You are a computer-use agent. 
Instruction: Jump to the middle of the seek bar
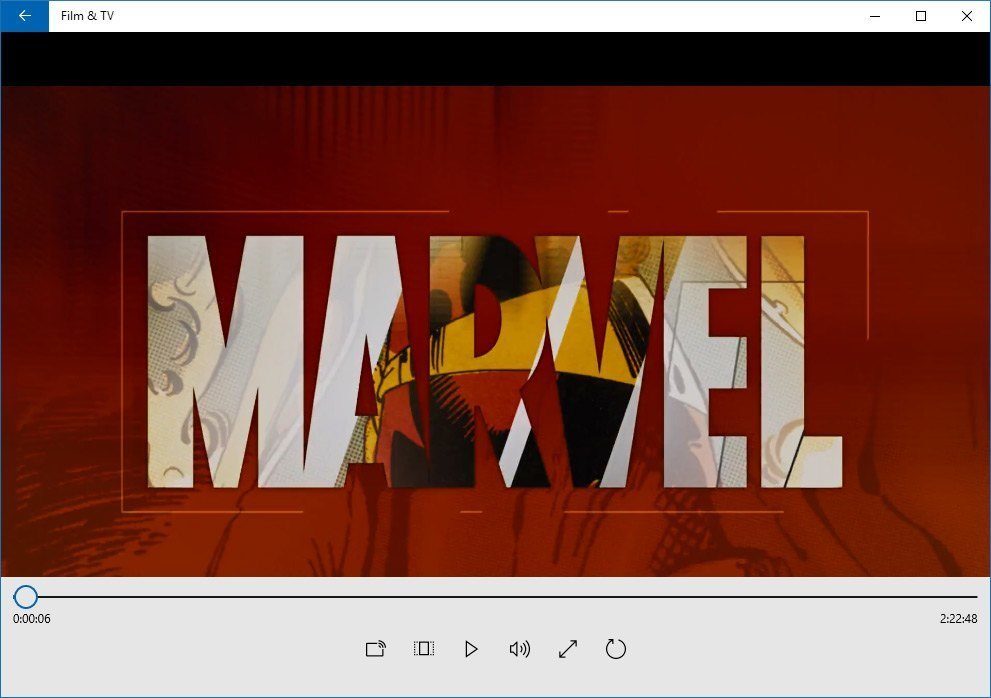point(496,596)
